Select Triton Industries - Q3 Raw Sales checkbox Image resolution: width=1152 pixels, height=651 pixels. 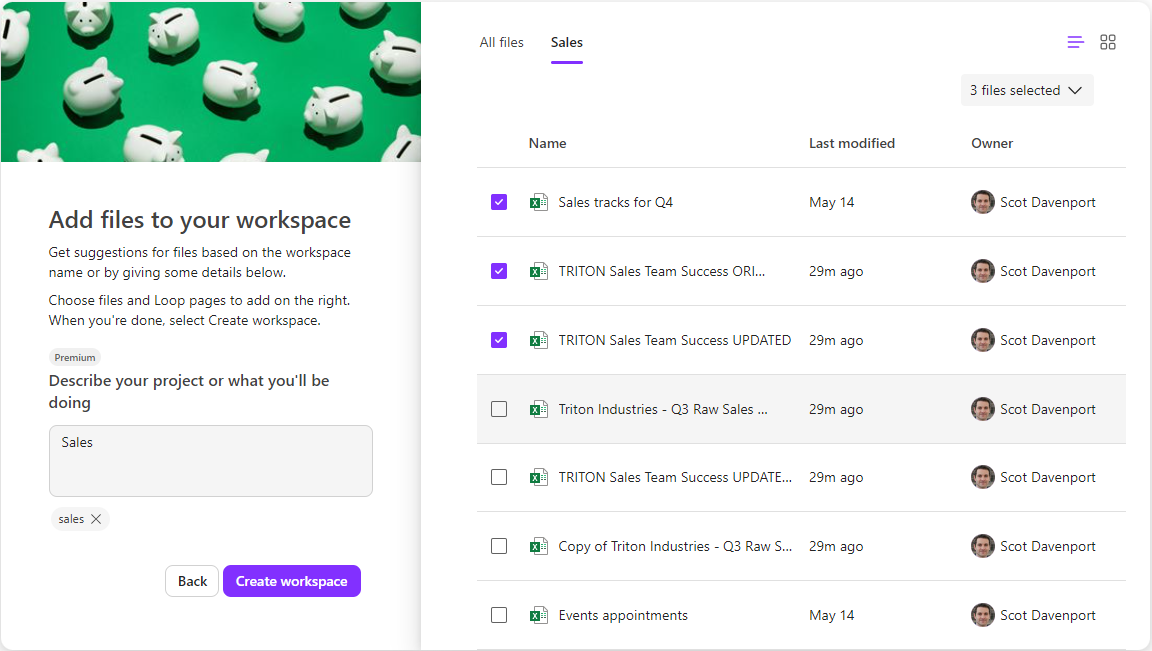(499, 409)
